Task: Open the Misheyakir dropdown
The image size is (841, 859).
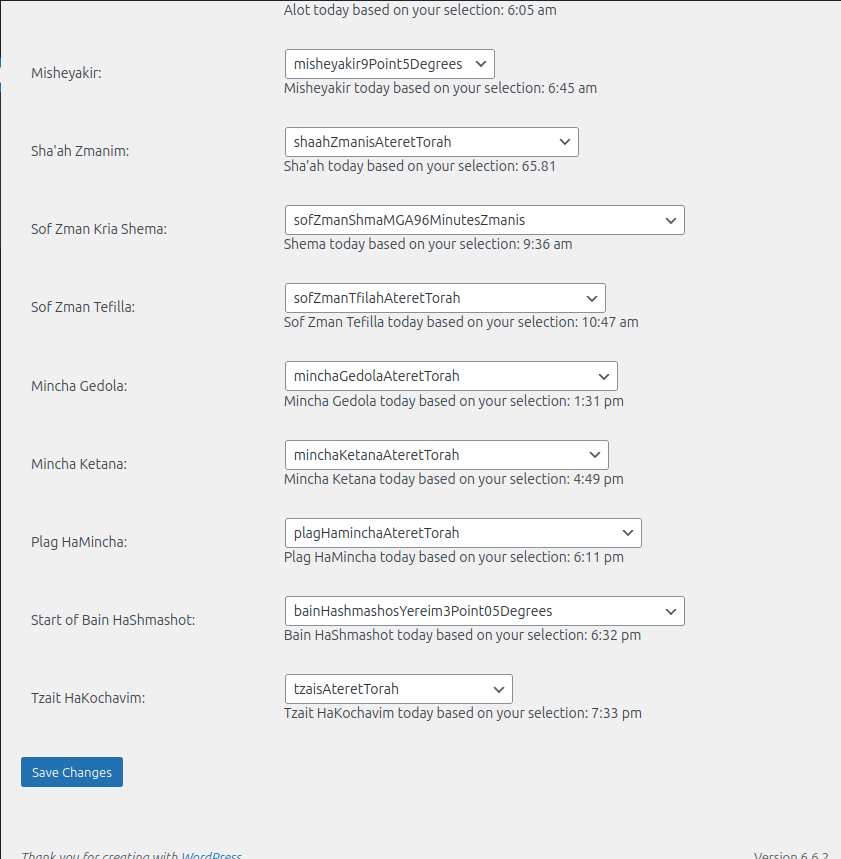Action: click(x=389, y=64)
